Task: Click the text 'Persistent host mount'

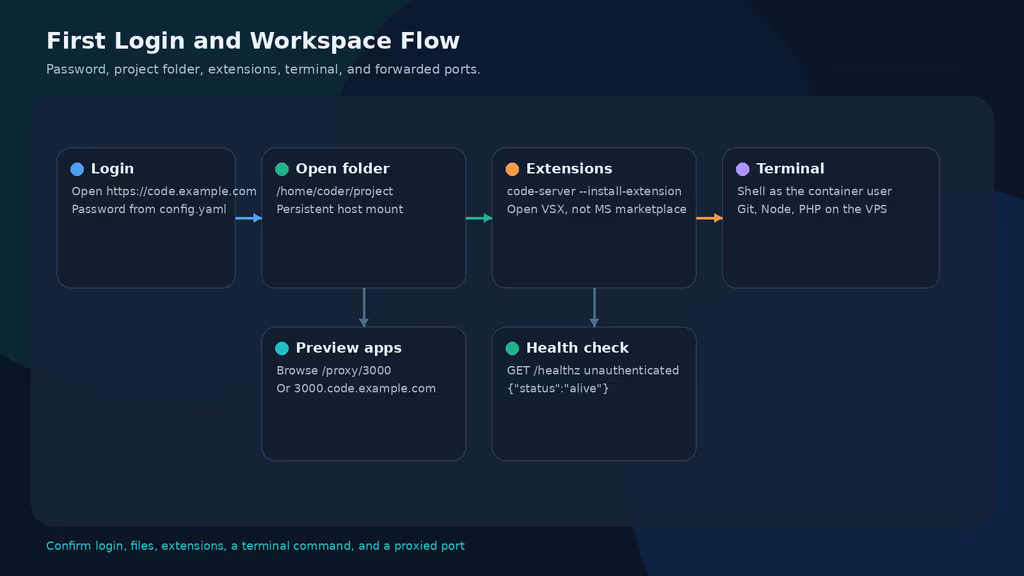Action: 340,209
